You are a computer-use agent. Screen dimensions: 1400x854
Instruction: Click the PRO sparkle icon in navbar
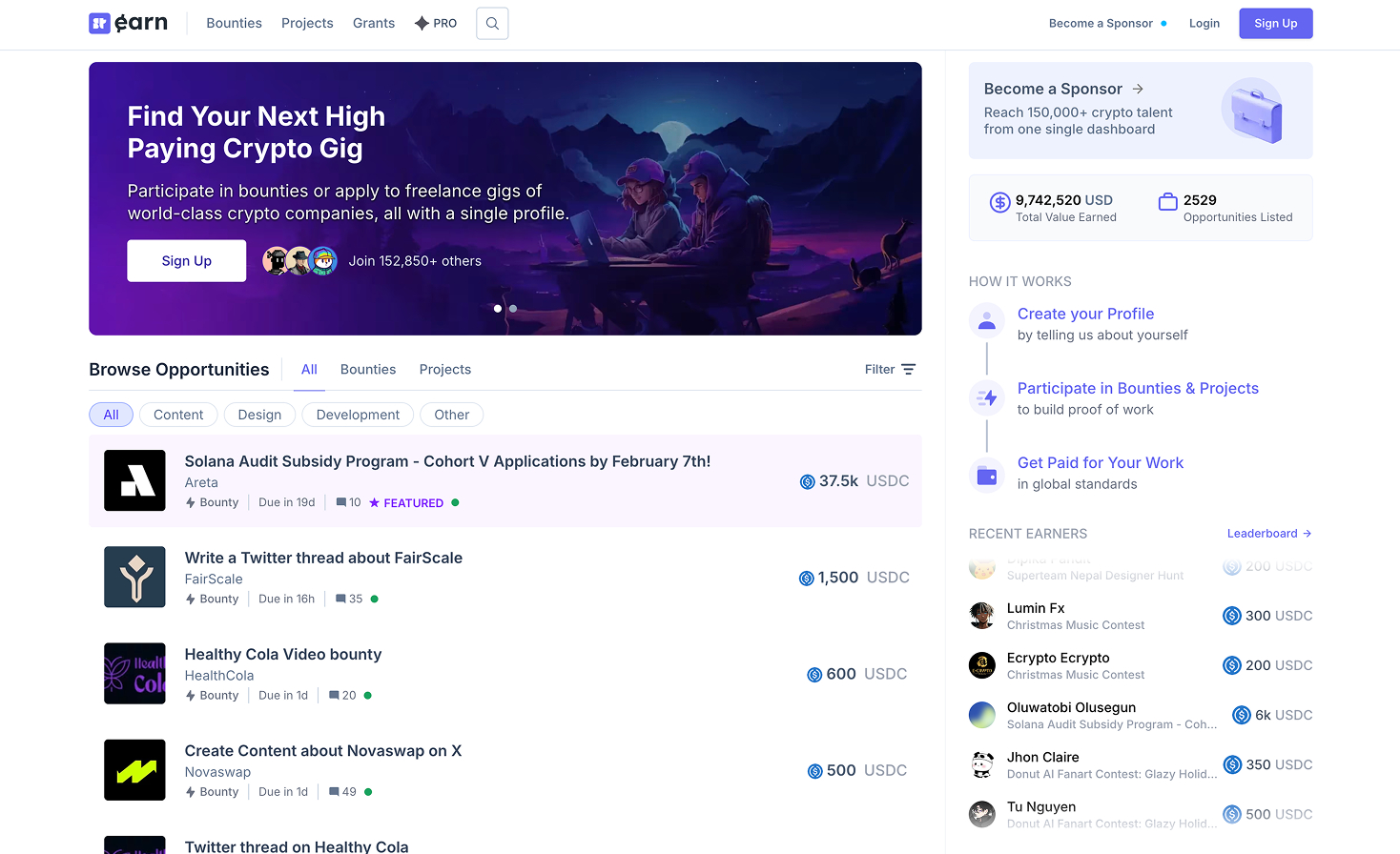tap(422, 23)
